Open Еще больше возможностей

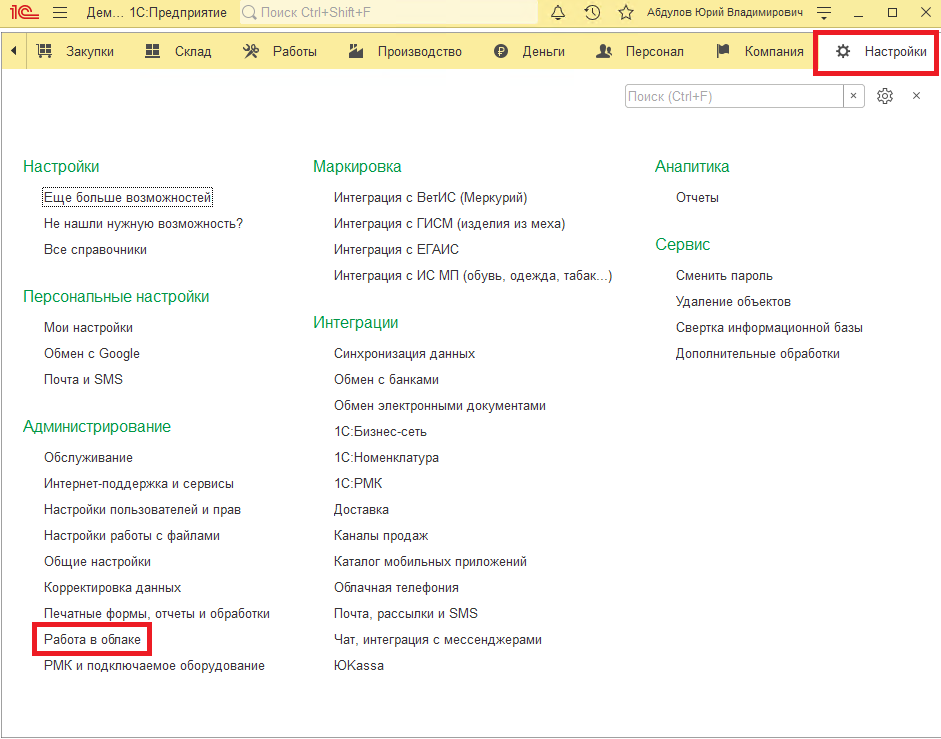pyautogui.click(x=127, y=198)
